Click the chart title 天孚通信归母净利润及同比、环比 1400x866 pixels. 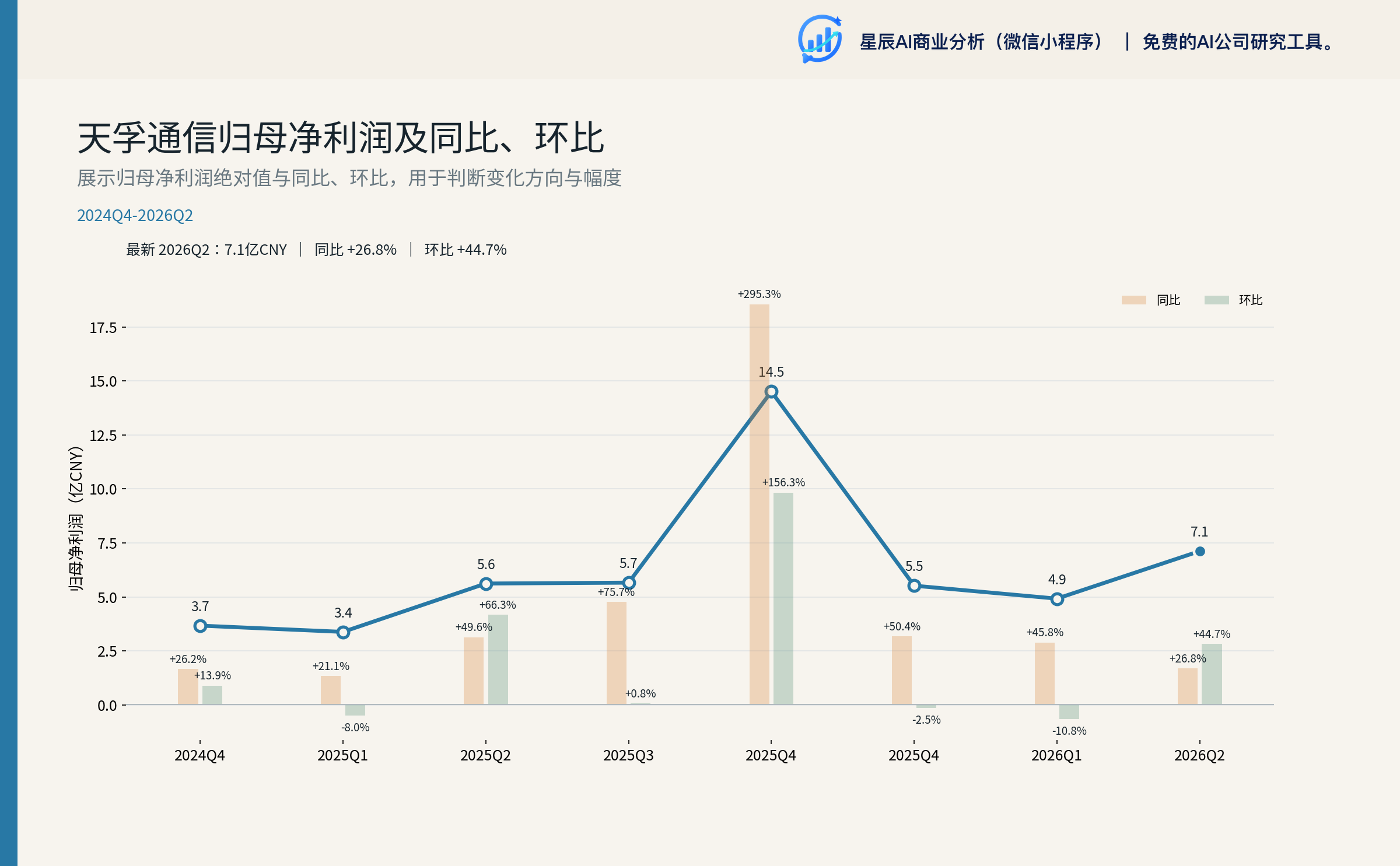[x=341, y=138]
